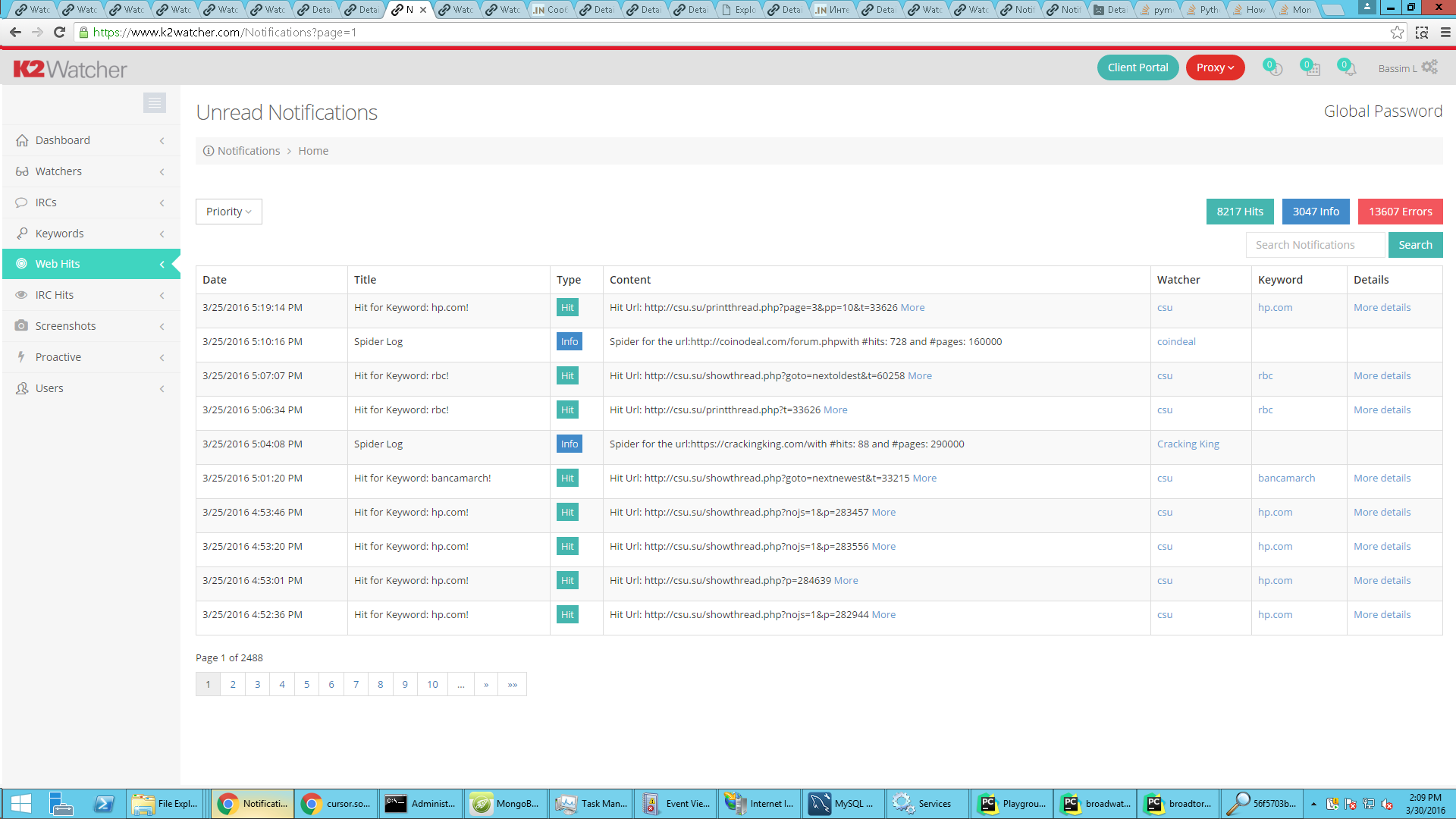Open coindeal watcher link

1176,341
